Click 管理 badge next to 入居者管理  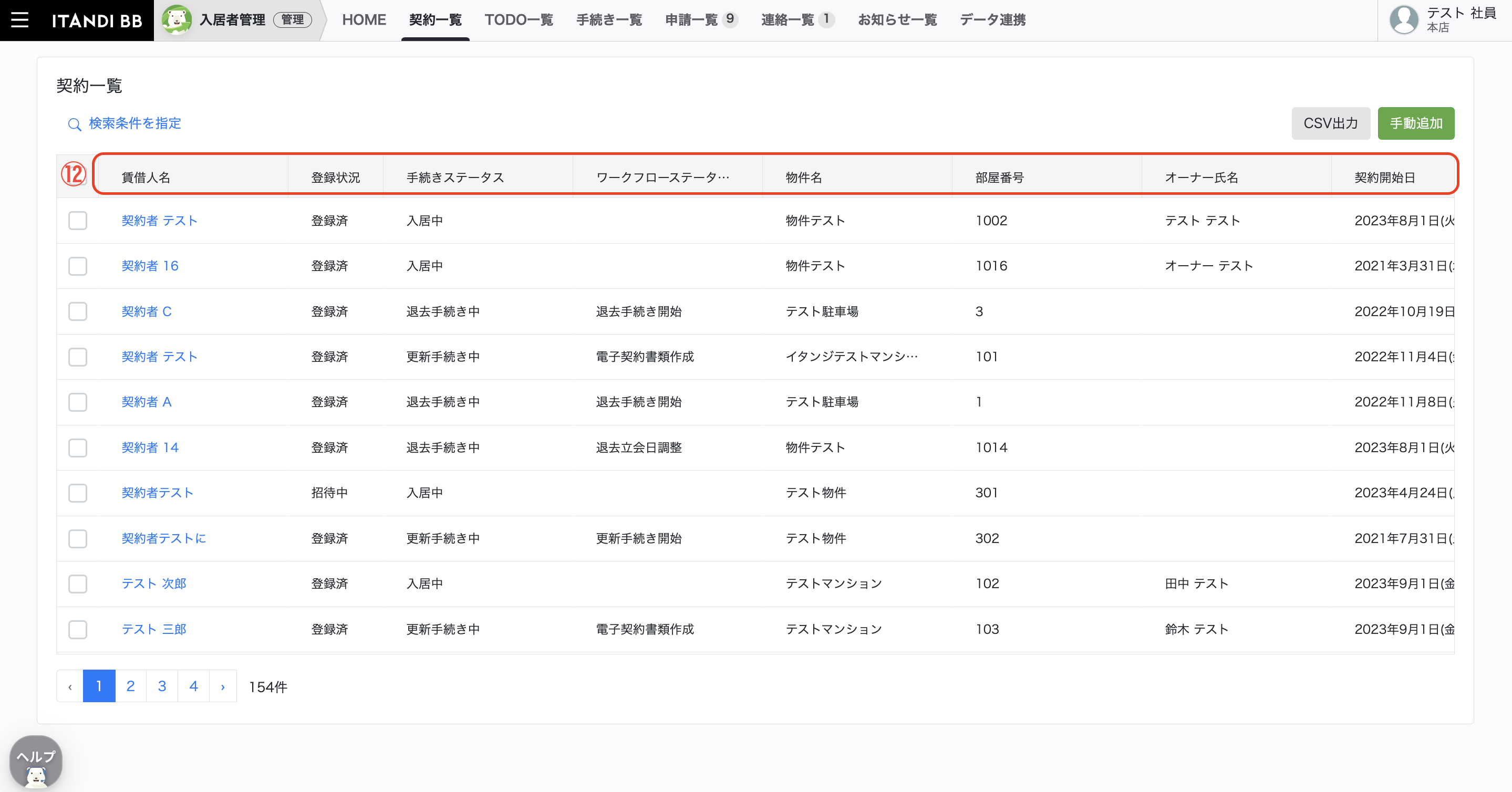[x=292, y=20]
